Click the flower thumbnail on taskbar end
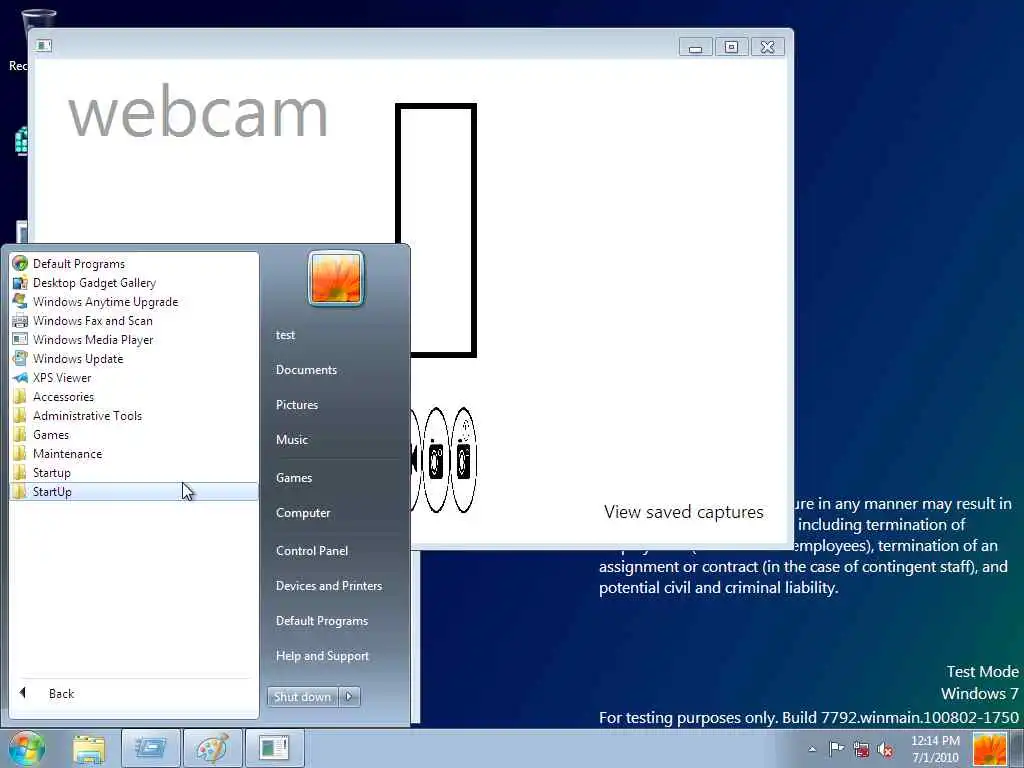 click(x=989, y=749)
